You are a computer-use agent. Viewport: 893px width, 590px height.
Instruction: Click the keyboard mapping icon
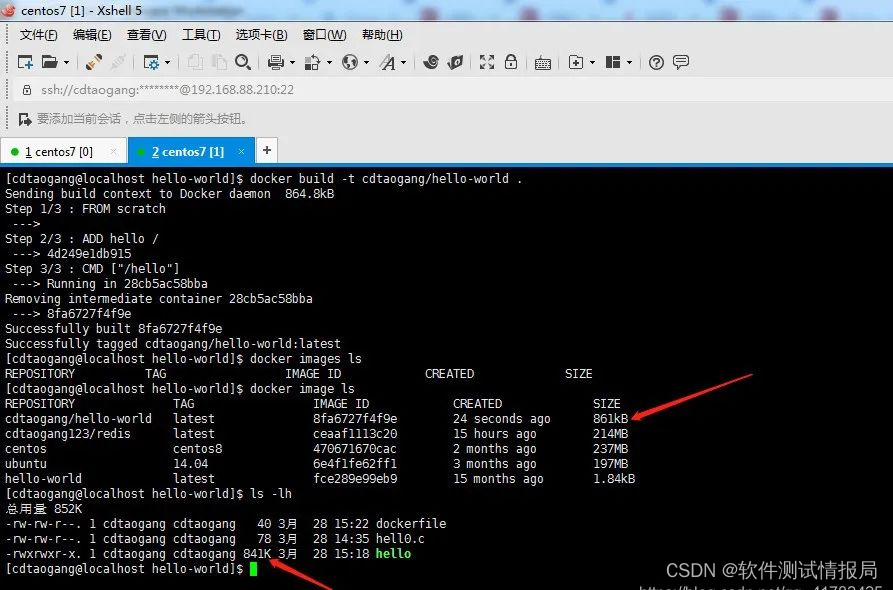543,63
